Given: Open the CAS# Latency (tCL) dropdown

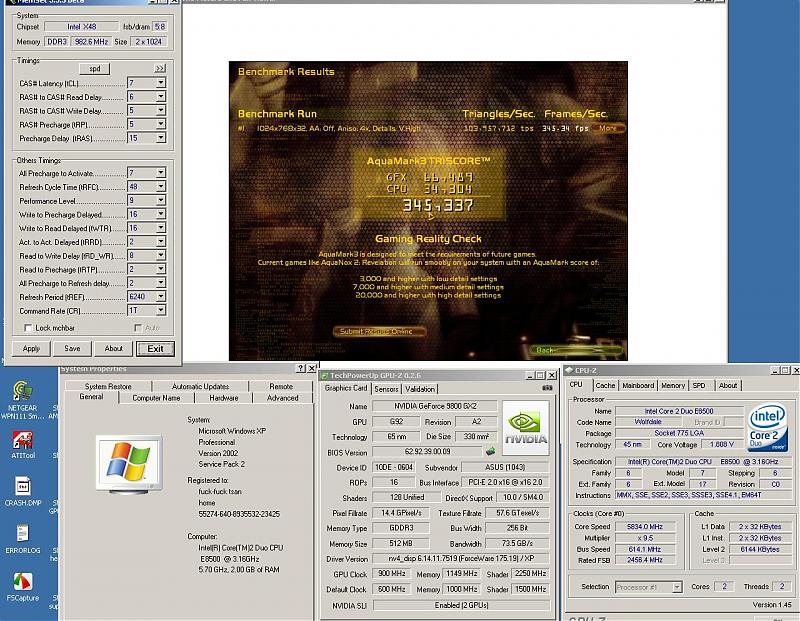Looking at the screenshot, I should pyautogui.click(x=161, y=83).
